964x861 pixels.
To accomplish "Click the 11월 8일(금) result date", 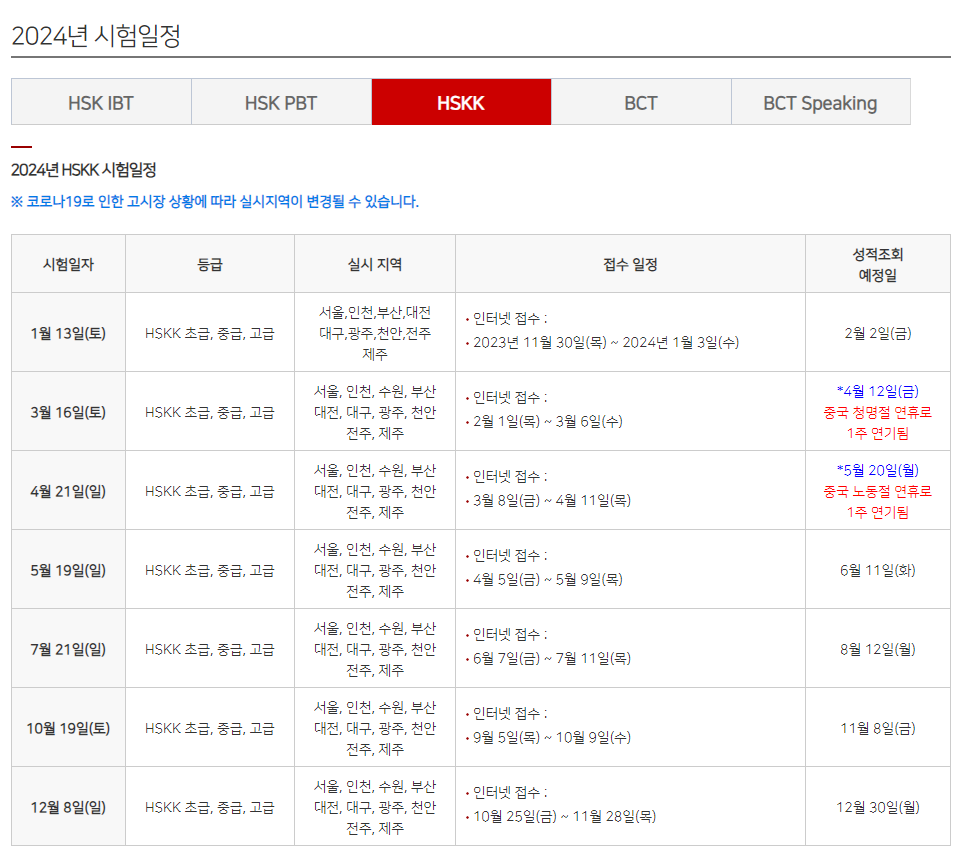I will point(877,728).
